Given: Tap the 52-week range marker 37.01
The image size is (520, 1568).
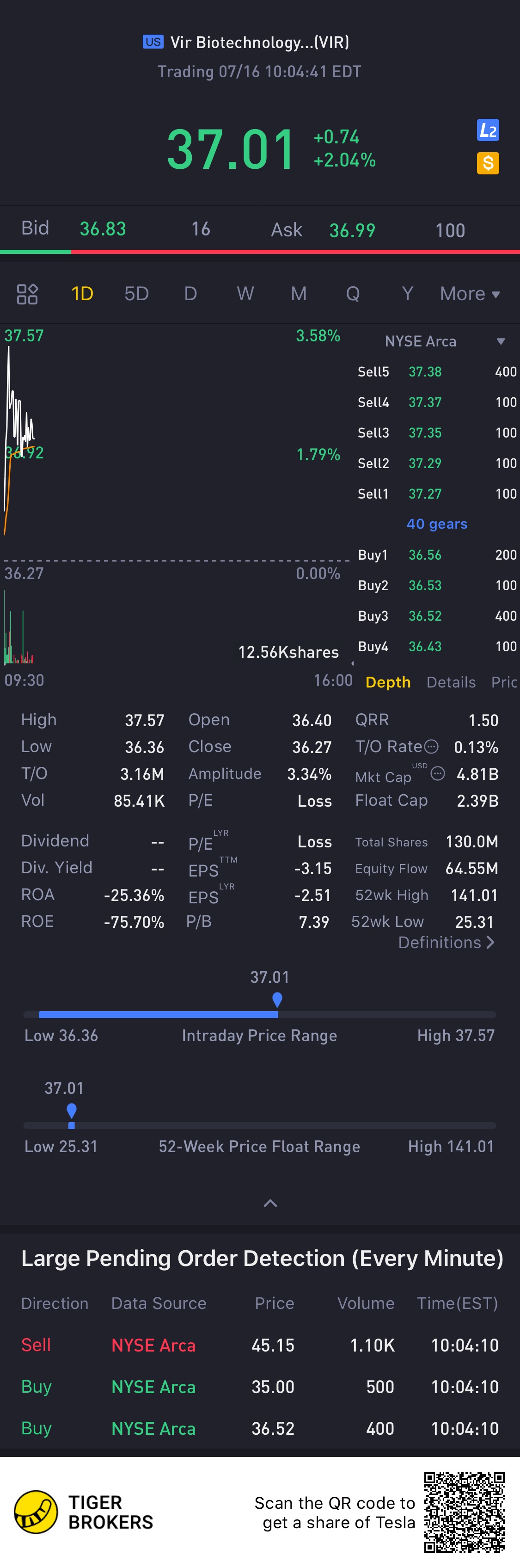Looking at the screenshot, I should coord(71,1110).
